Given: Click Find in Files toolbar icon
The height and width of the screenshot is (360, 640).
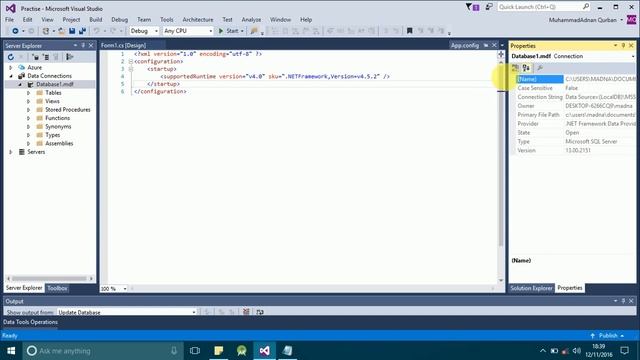Looking at the screenshot, I should coord(254,31).
